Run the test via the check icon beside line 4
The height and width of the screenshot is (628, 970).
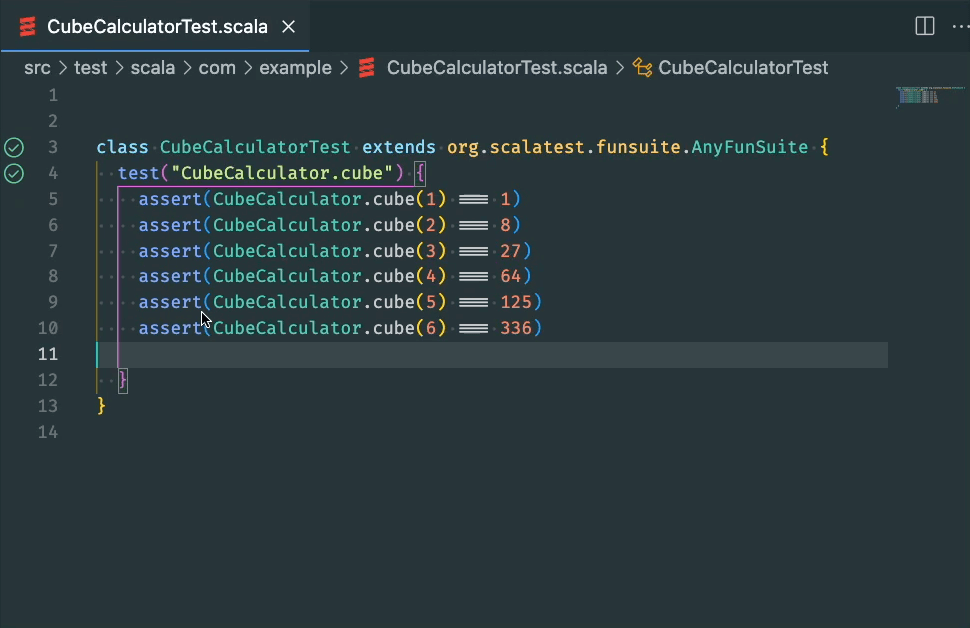point(14,172)
